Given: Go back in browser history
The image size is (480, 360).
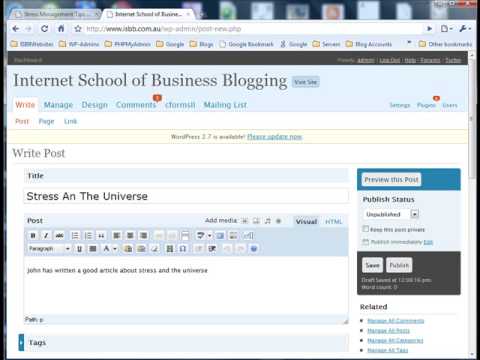Looking at the screenshot, I should 16,29.
